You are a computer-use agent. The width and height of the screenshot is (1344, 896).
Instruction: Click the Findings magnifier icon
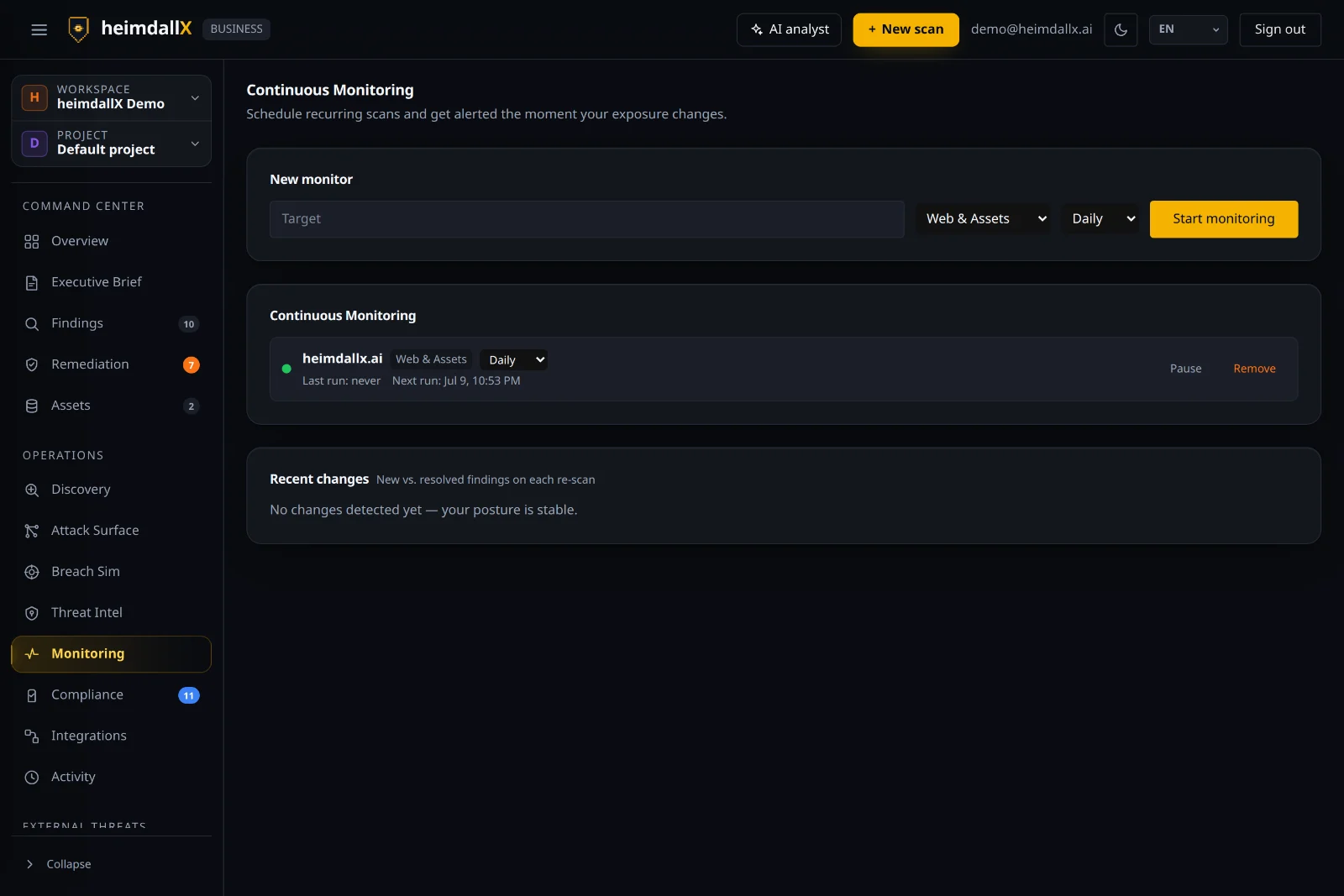[x=32, y=324]
